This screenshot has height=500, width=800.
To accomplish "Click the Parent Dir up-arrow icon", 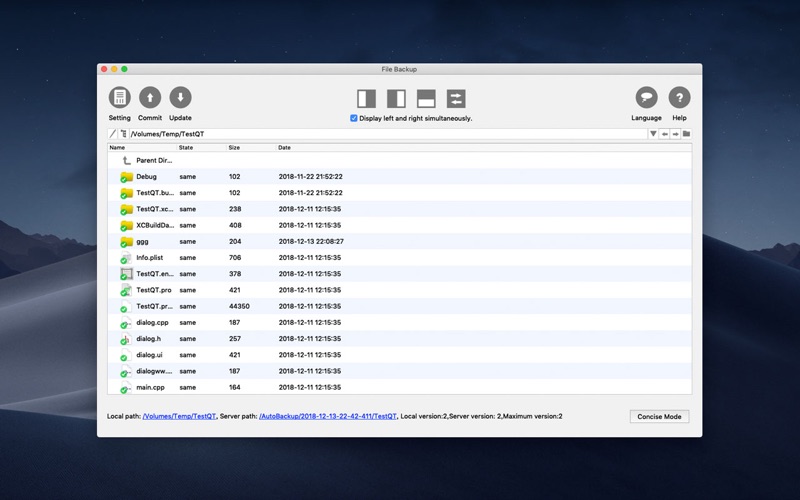I will click(x=127, y=160).
